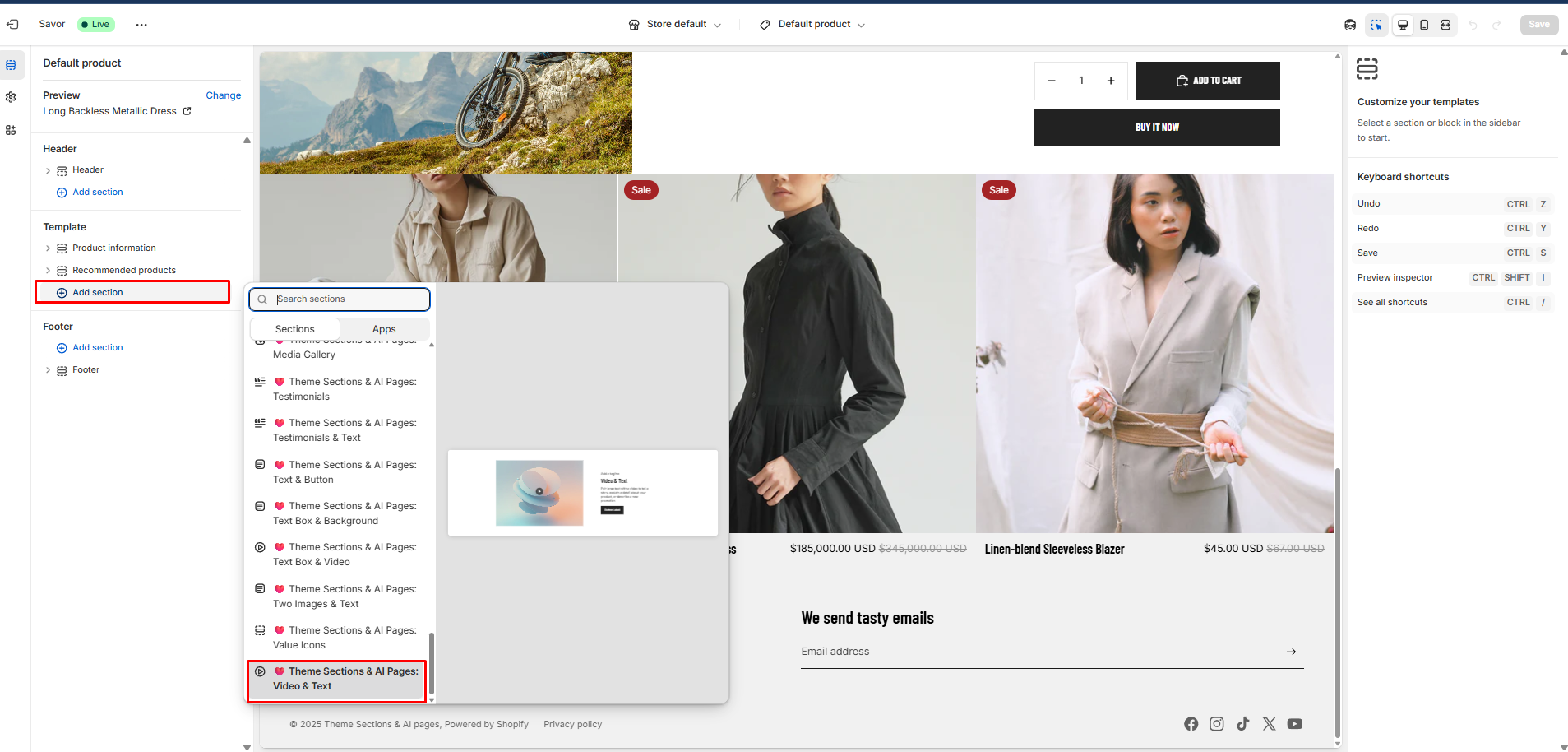This screenshot has width=1568, height=752.
Task: Open the Instagram social icon
Action: pyautogui.click(x=1217, y=724)
